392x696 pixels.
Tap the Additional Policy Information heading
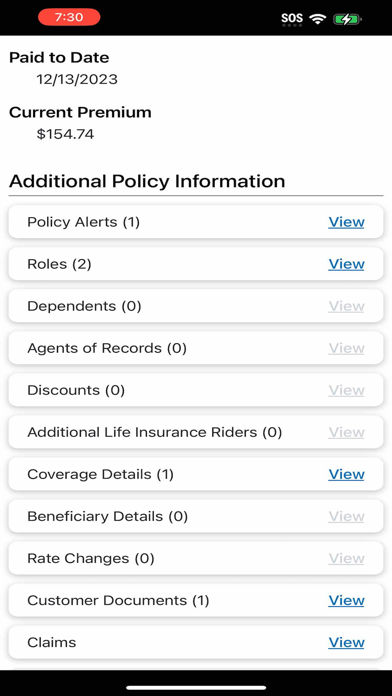tap(147, 181)
